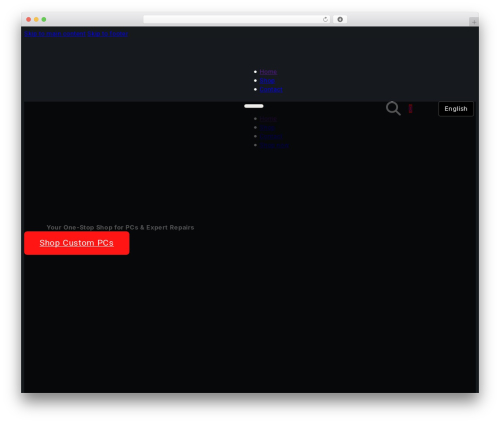Click the search magnifier icon
This screenshot has width=500, height=423.
(393, 108)
